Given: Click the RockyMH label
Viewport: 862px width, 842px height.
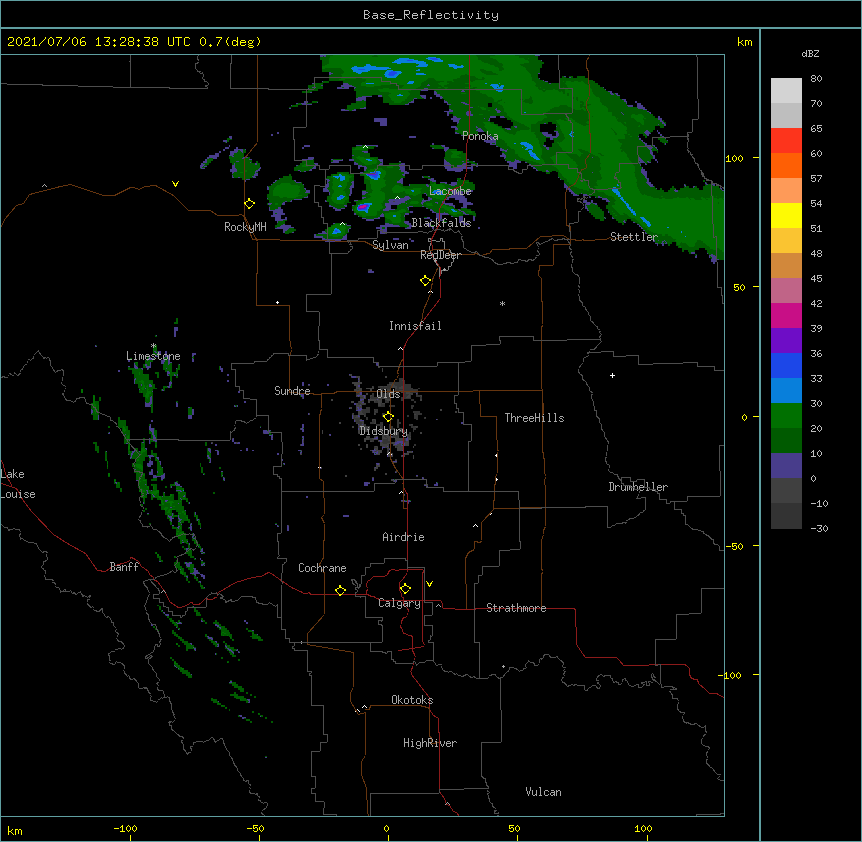Looking at the screenshot, I should (x=245, y=227).
